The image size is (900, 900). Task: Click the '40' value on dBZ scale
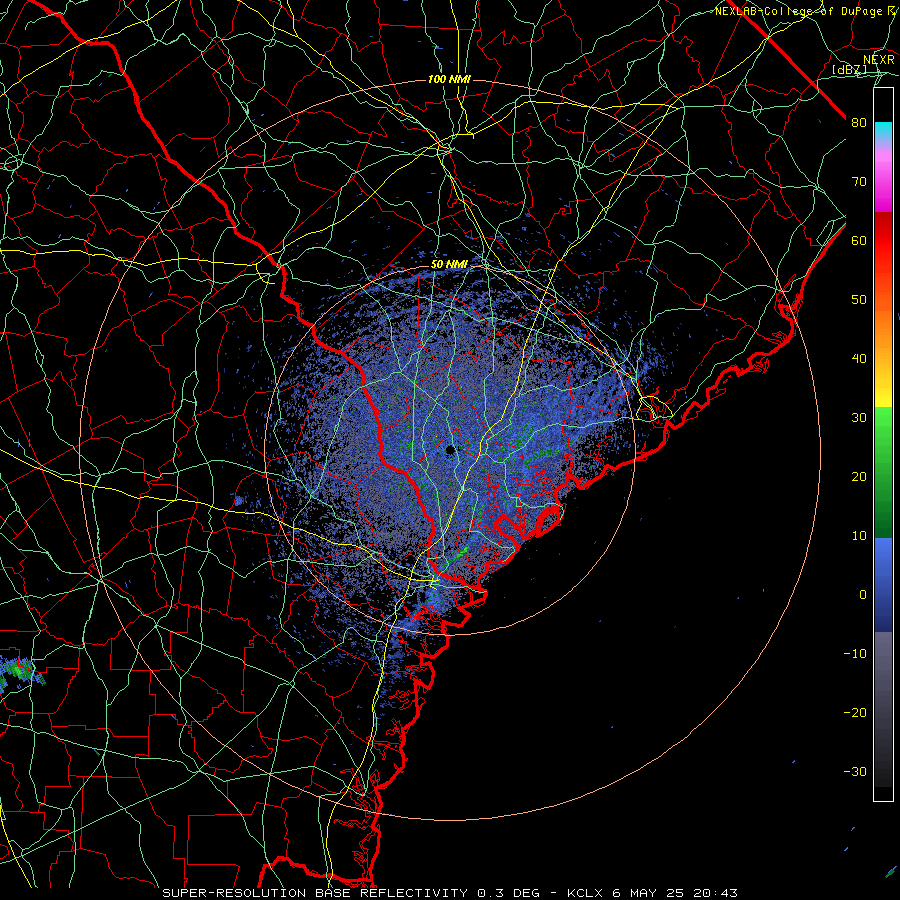tap(859, 359)
